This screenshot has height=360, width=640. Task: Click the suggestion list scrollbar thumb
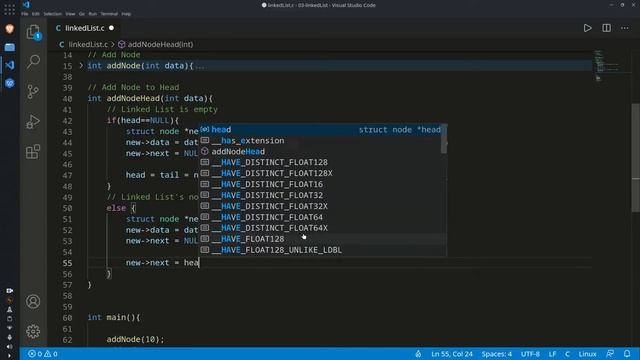pyautogui.click(x=444, y=139)
